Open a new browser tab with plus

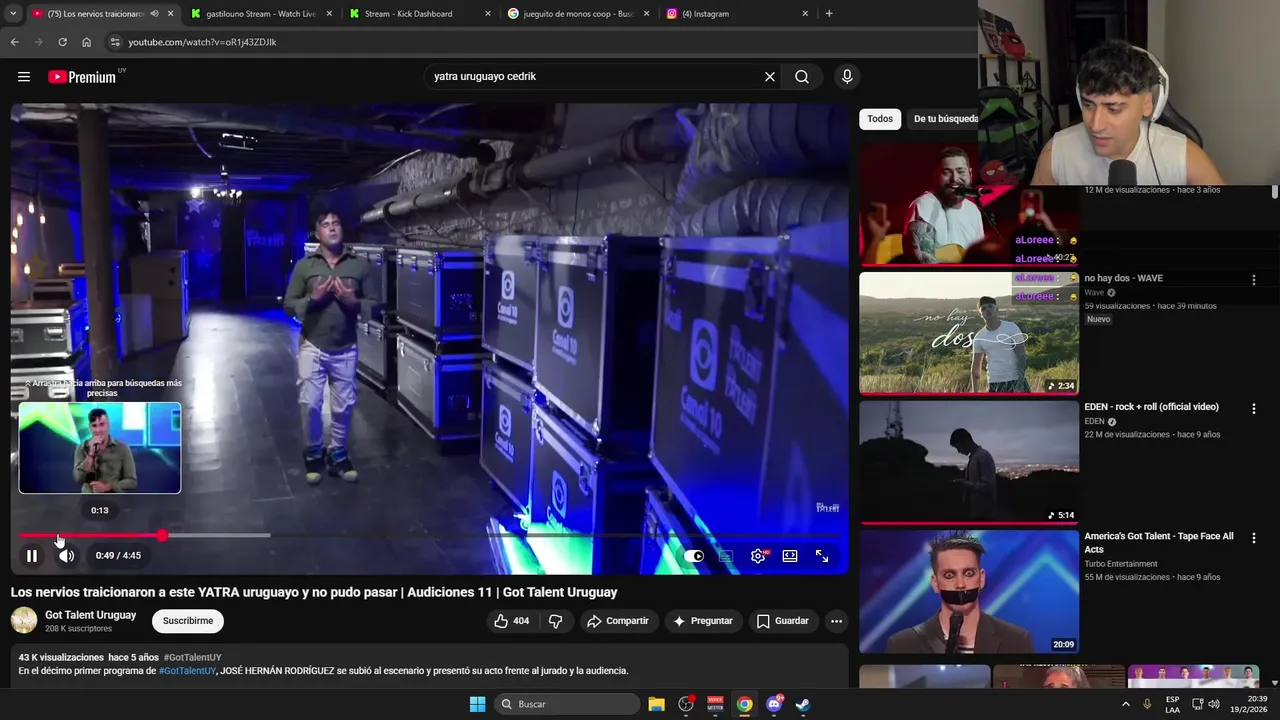(x=829, y=14)
